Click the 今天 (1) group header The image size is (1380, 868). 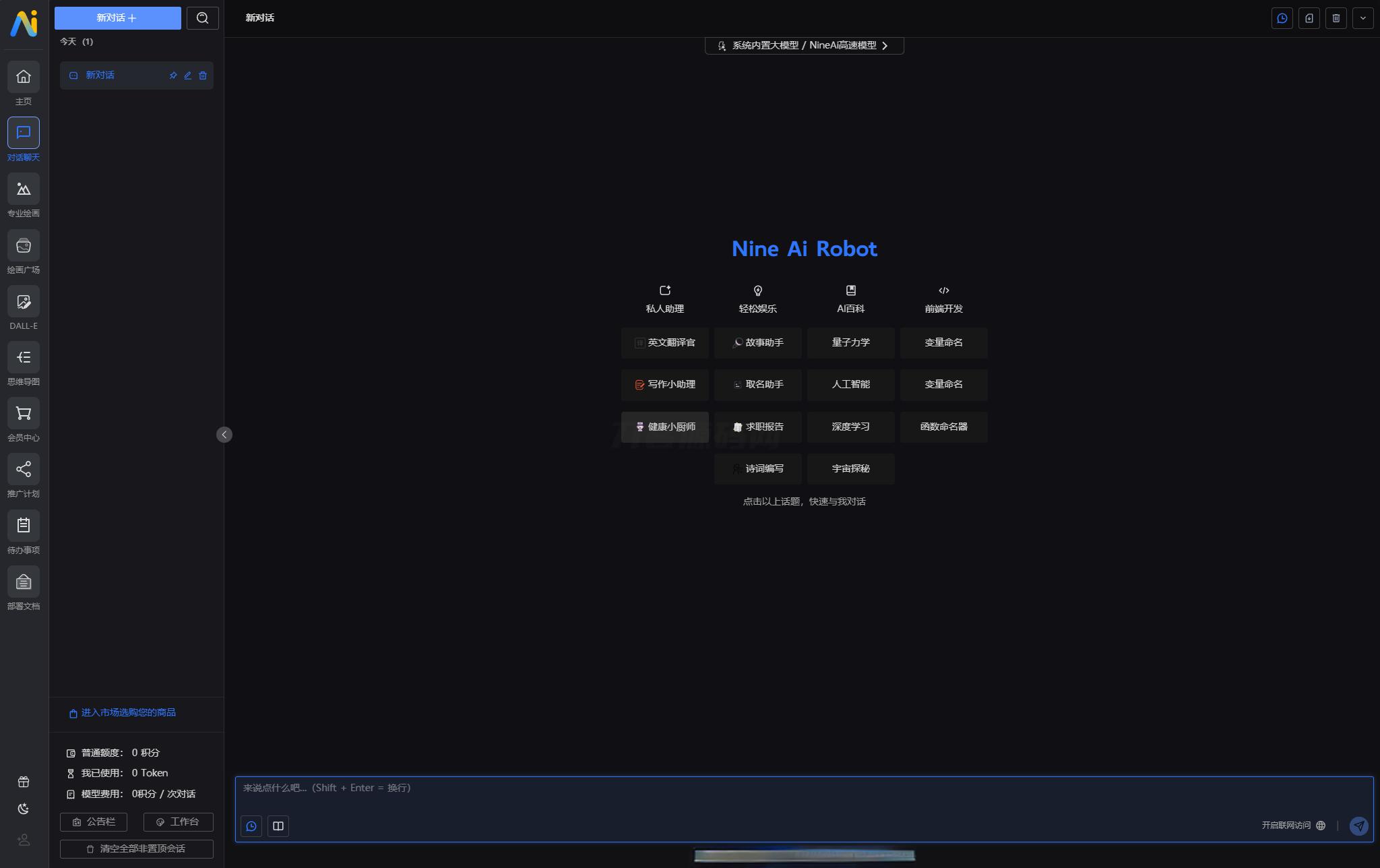coord(77,42)
